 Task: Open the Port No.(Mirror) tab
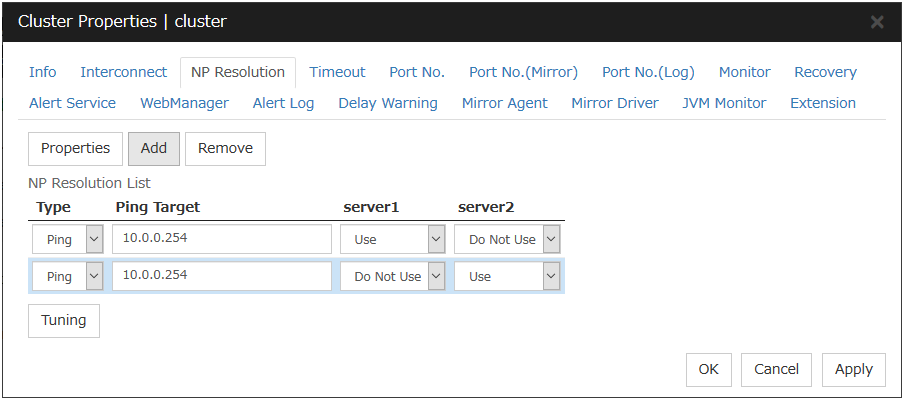523,72
